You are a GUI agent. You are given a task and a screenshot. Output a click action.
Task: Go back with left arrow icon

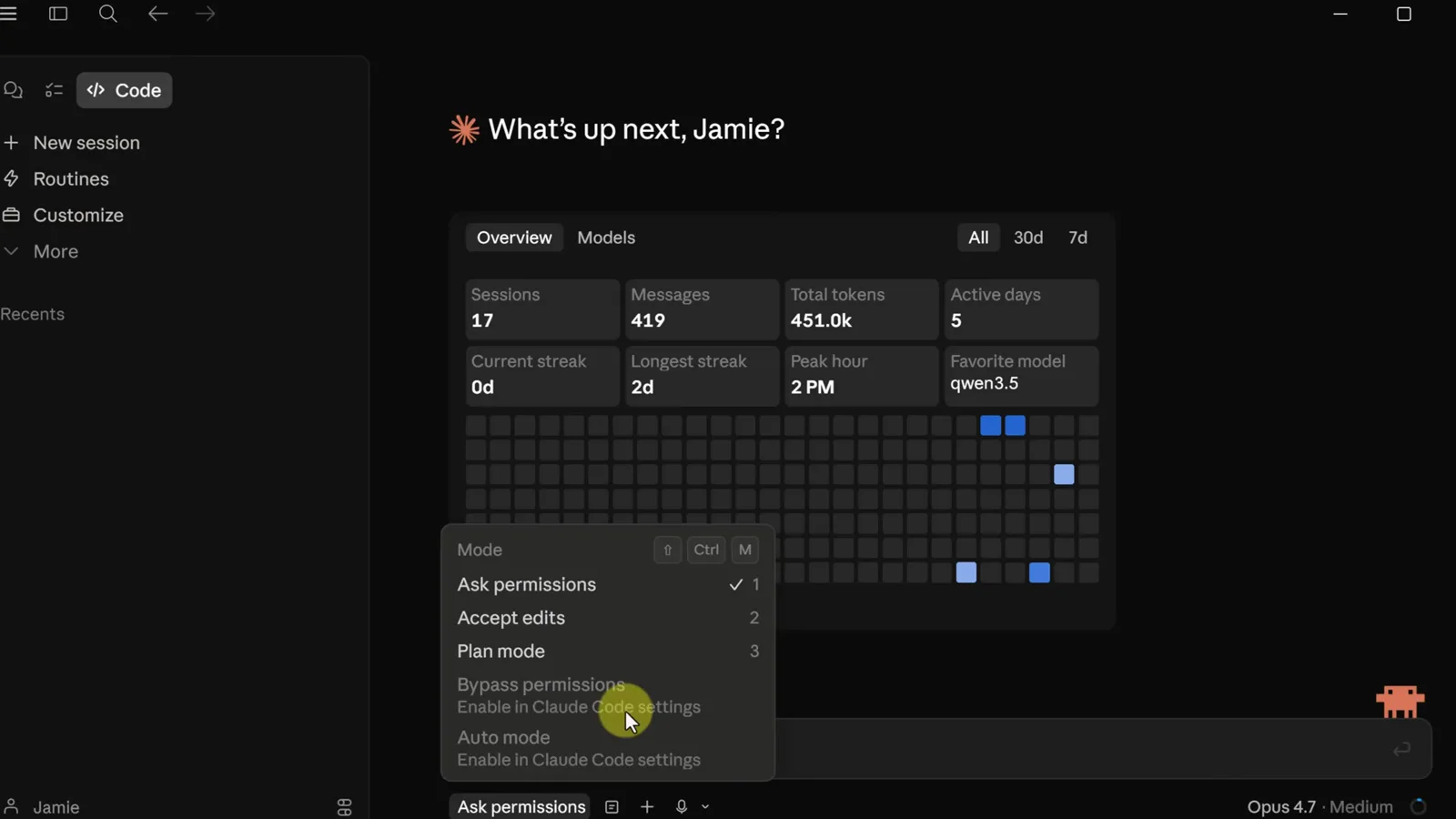[x=157, y=14]
